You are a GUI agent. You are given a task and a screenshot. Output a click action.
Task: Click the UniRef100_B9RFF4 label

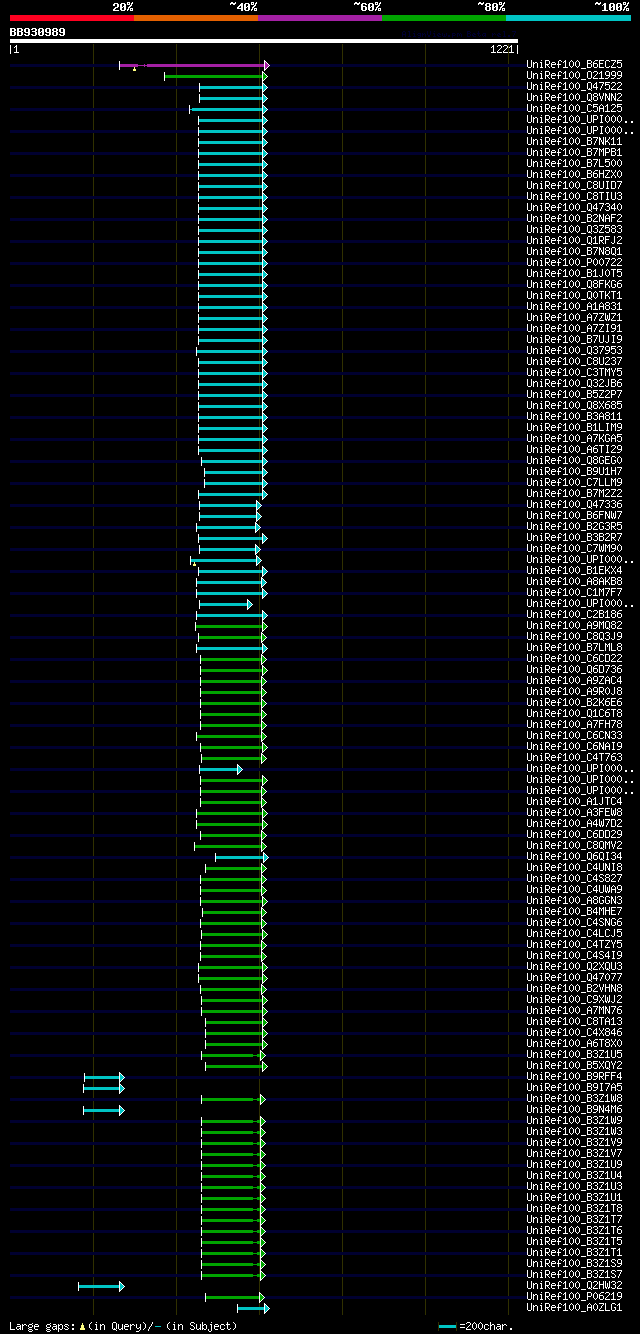576,1076
